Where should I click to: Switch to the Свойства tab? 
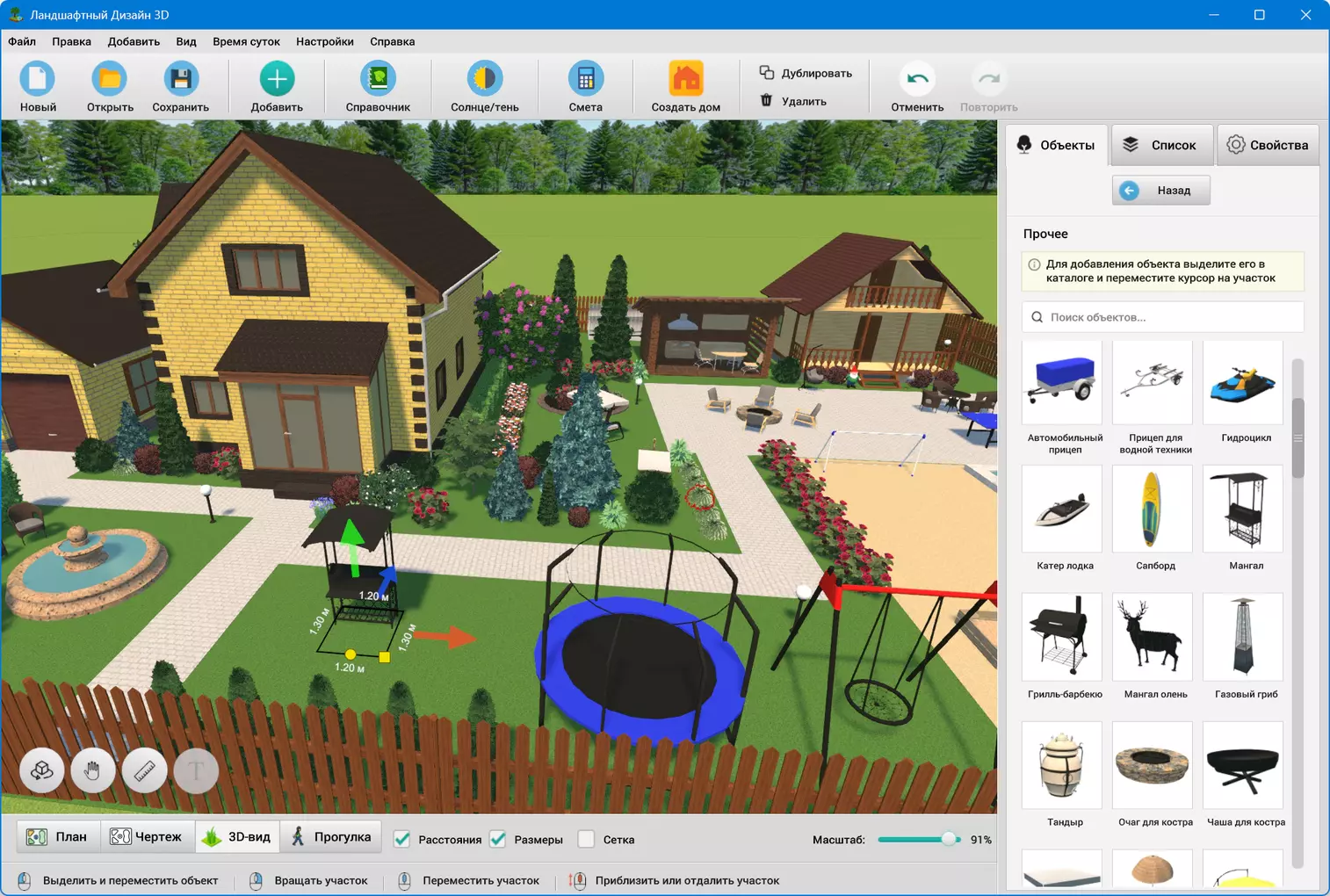(x=1268, y=145)
